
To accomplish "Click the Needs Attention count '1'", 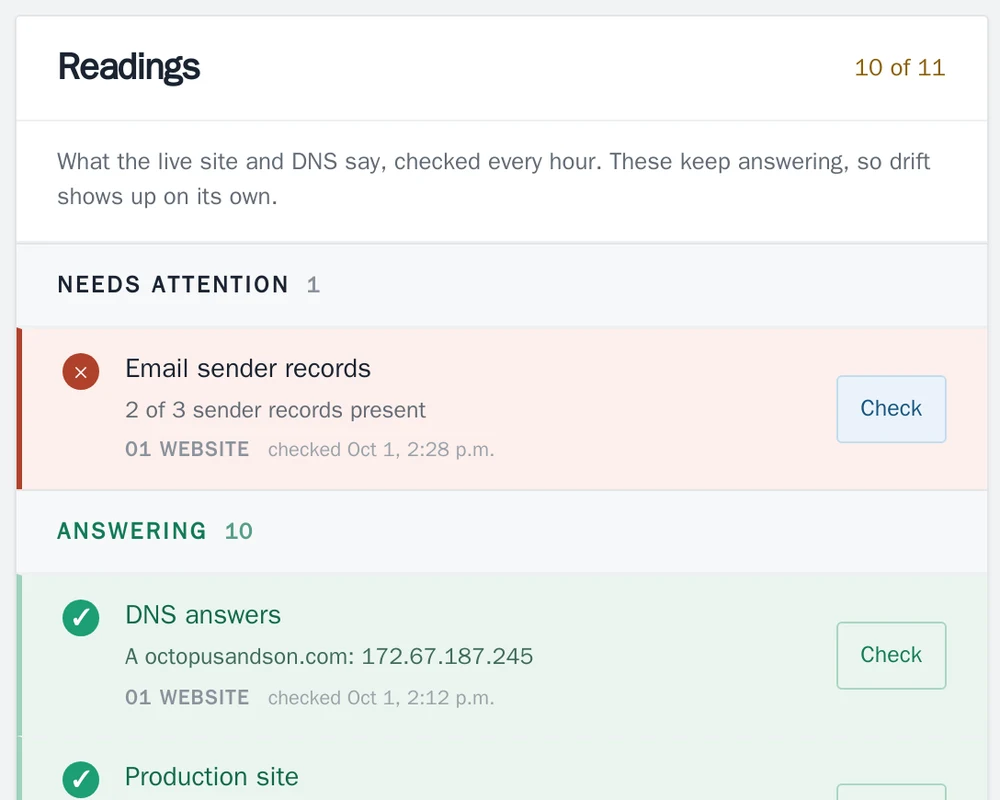I will point(313,285).
